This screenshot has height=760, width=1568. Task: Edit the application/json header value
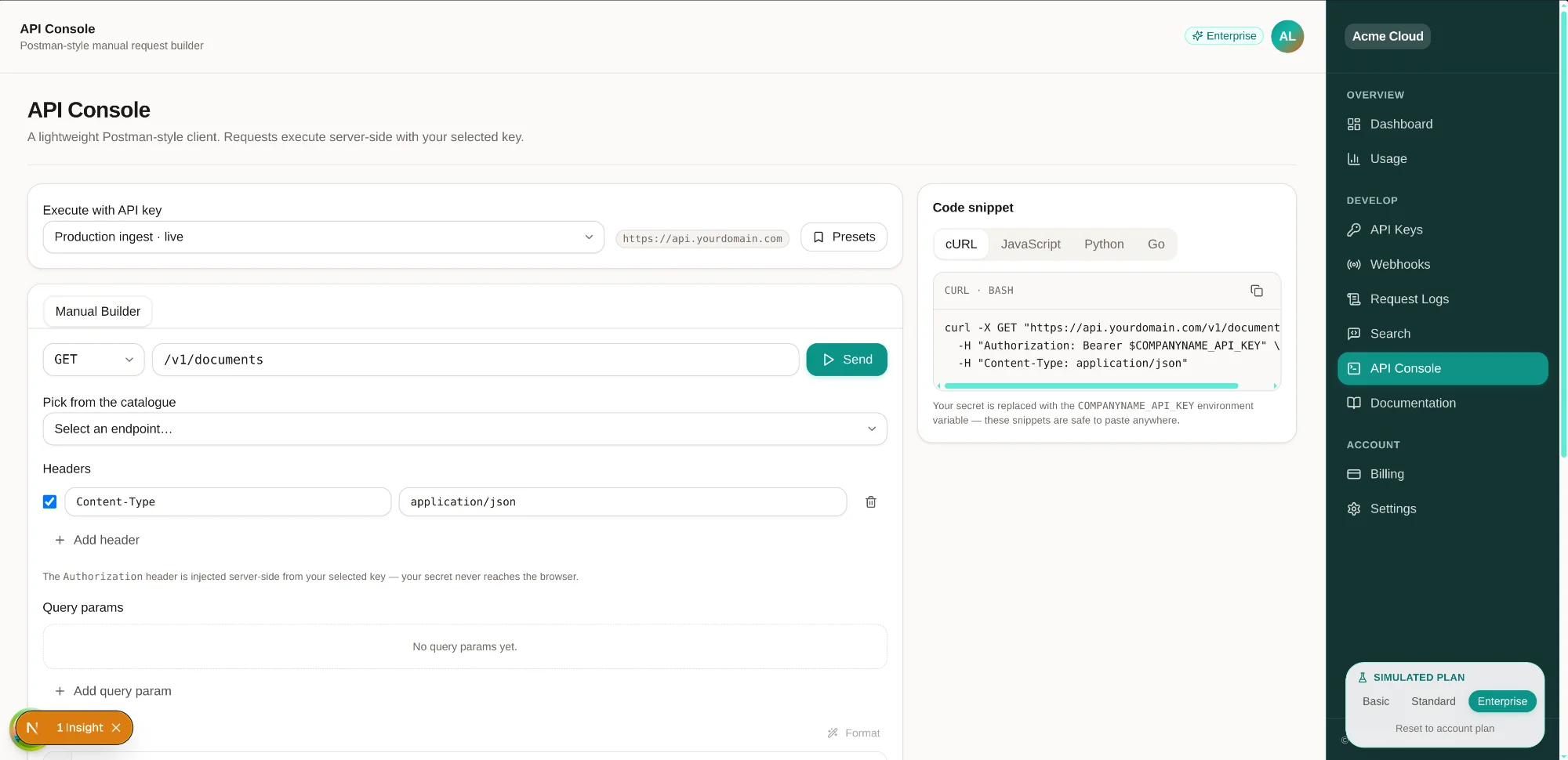(622, 502)
